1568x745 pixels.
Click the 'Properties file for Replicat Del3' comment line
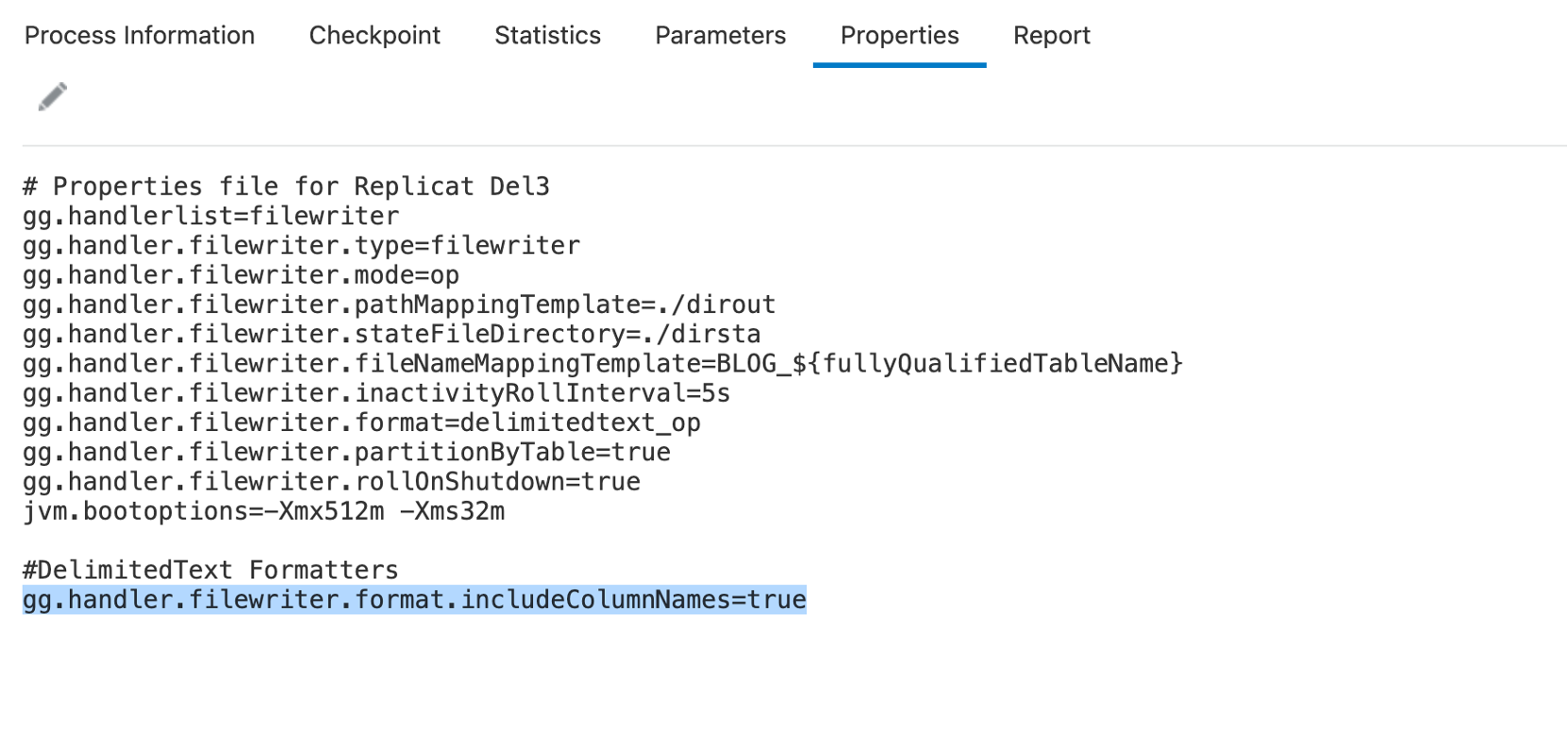point(286,187)
